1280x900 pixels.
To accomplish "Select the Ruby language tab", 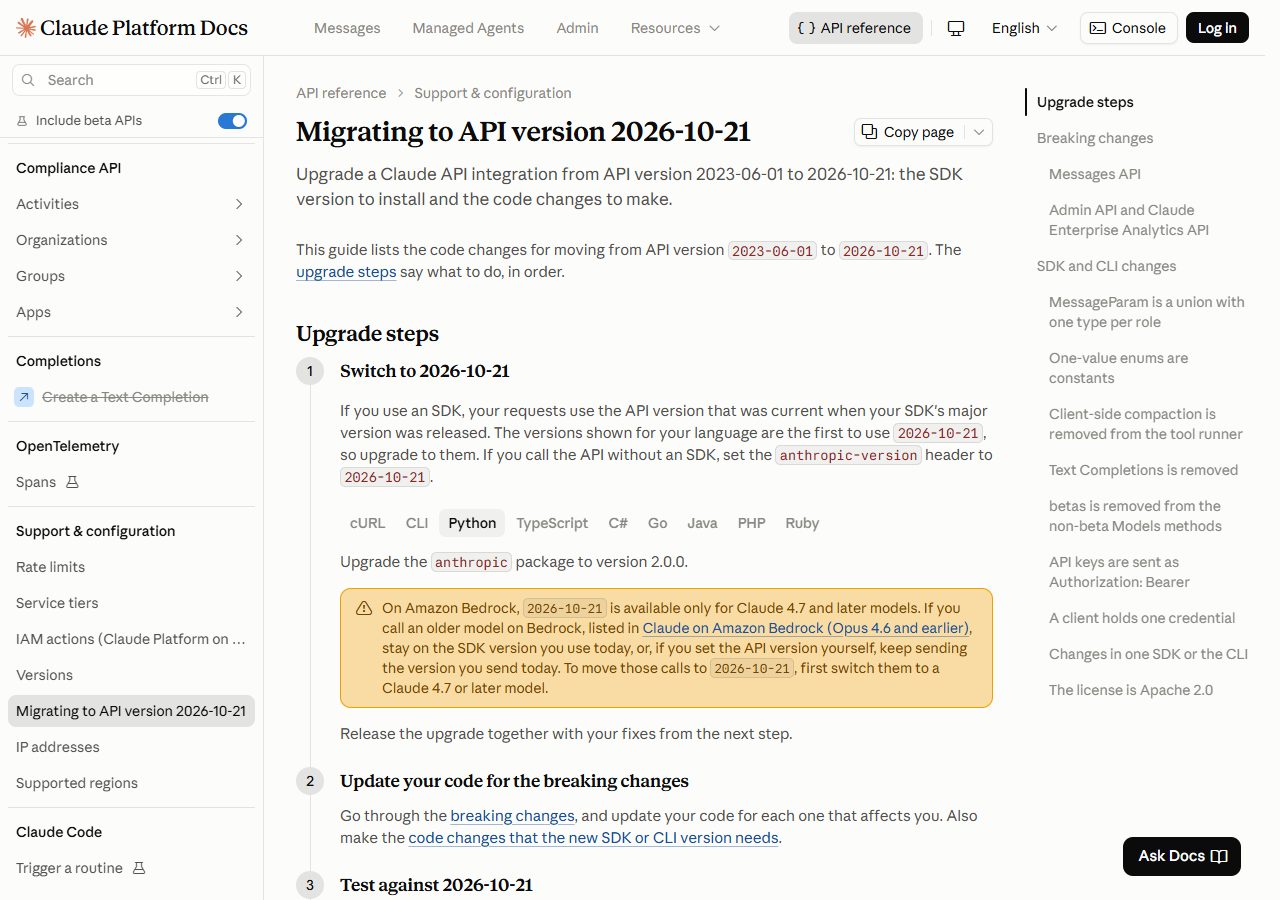I will [802, 523].
